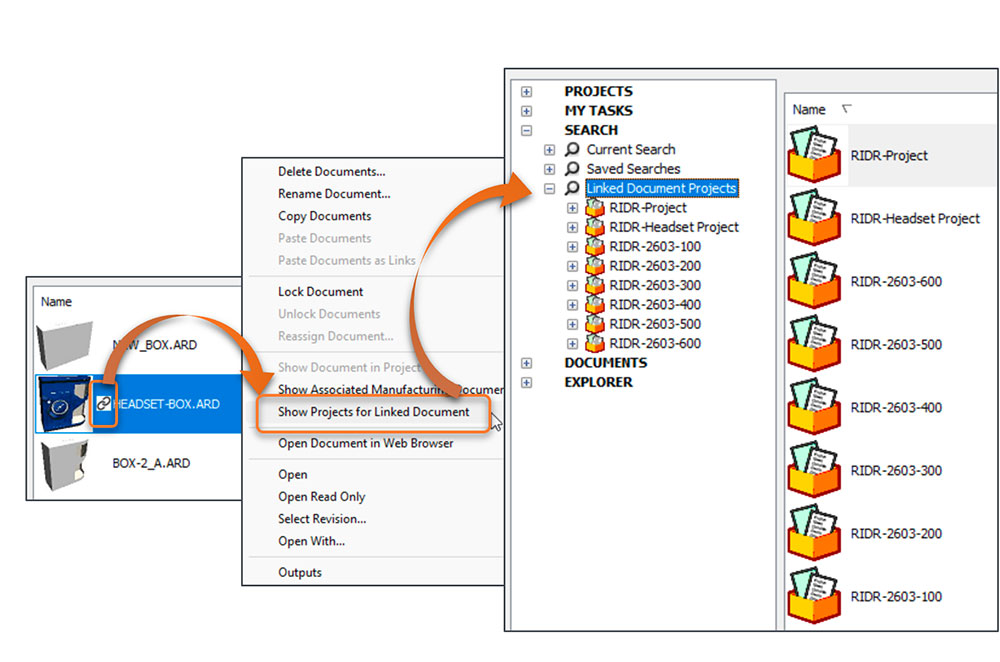Select the RIDR-2603-600 large project icon

pyautogui.click(x=813, y=280)
